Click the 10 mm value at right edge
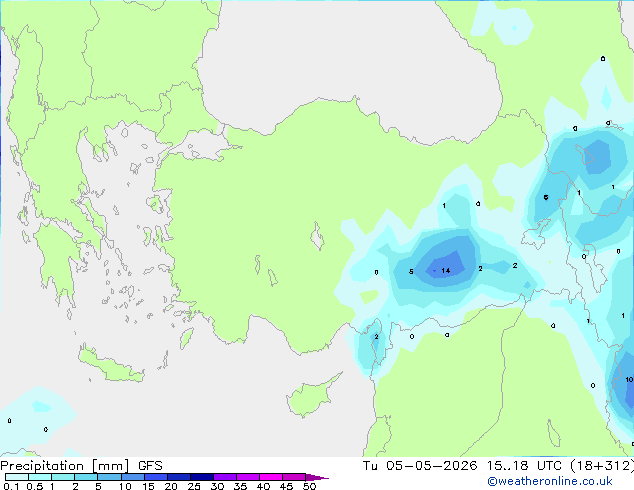This screenshot has height=490, width=634. point(629,380)
